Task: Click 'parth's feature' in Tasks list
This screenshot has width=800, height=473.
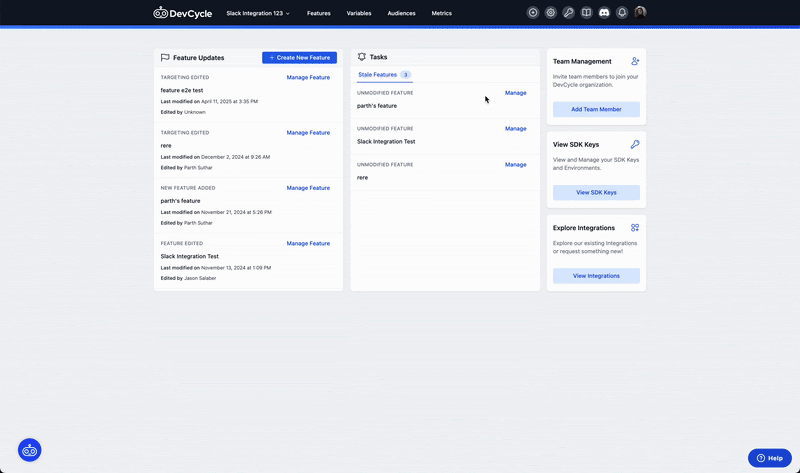Action: pyautogui.click(x=377, y=106)
